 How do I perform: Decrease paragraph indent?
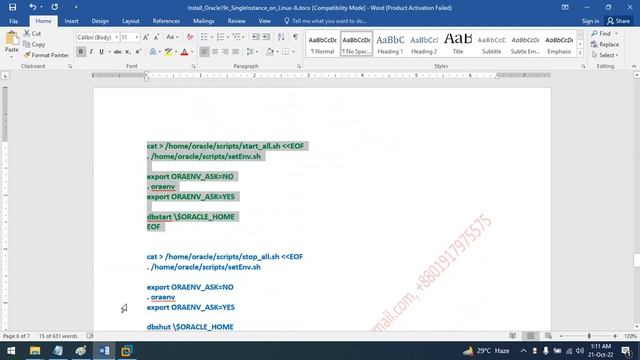click(256, 37)
